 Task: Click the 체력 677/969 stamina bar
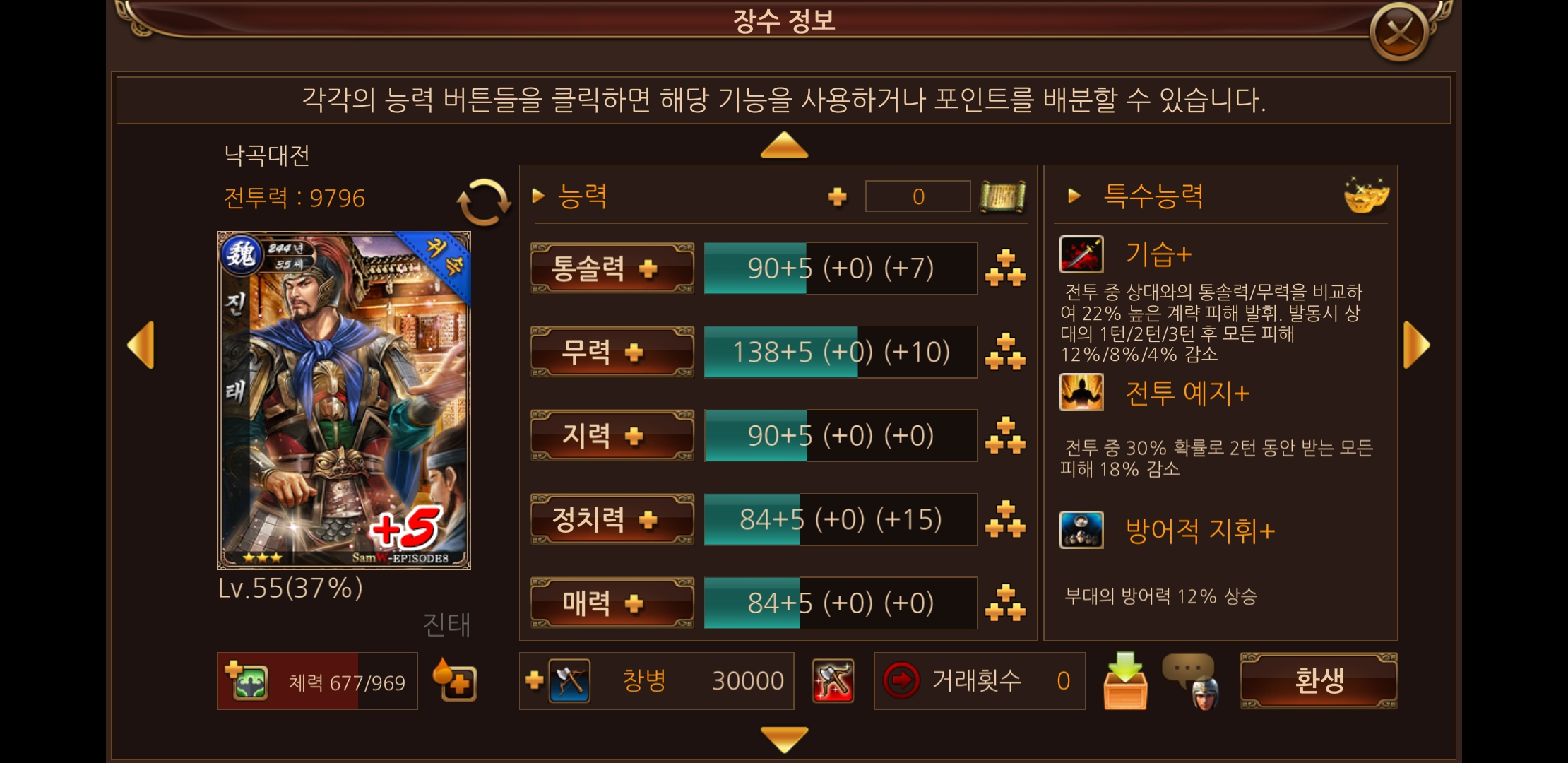(x=317, y=681)
